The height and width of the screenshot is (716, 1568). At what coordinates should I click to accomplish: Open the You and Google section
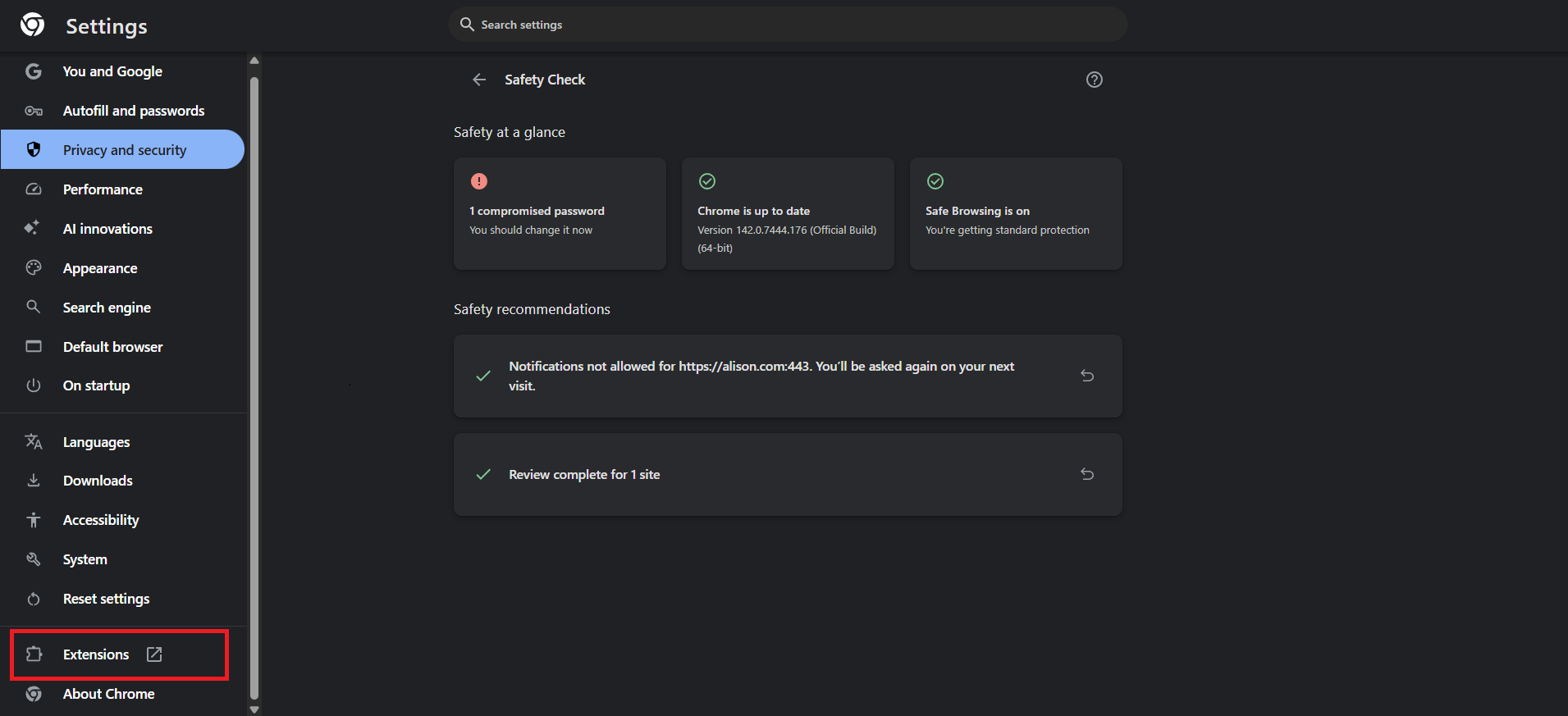click(x=112, y=71)
